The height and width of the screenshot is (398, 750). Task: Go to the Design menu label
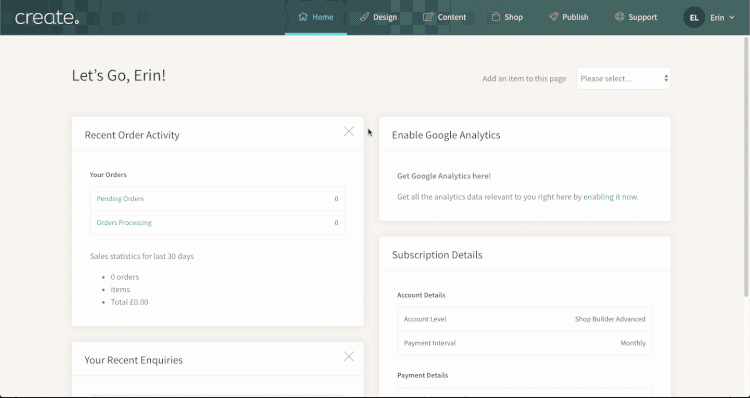385,17
